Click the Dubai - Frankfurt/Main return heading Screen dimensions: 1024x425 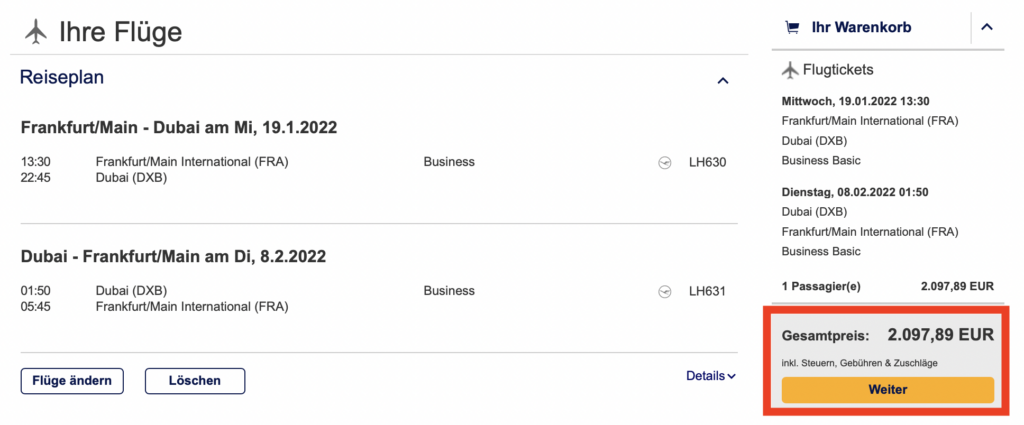coord(174,257)
